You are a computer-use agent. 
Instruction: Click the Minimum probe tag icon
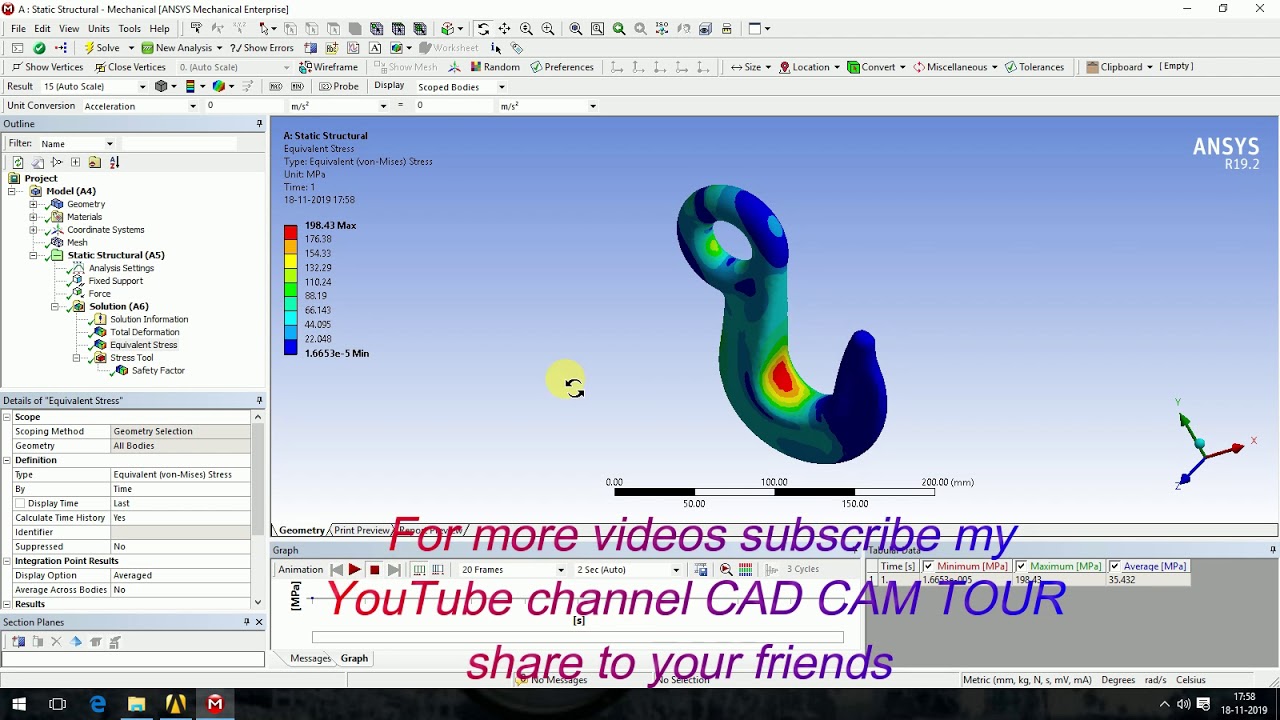coord(297,87)
